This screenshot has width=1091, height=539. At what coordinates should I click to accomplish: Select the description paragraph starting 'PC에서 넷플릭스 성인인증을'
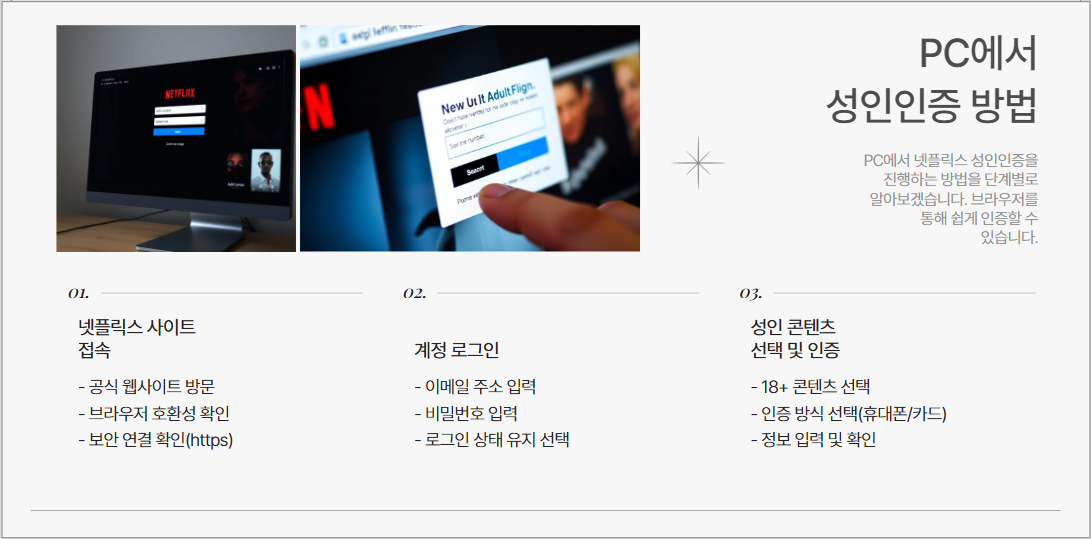(x=950, y=199)
